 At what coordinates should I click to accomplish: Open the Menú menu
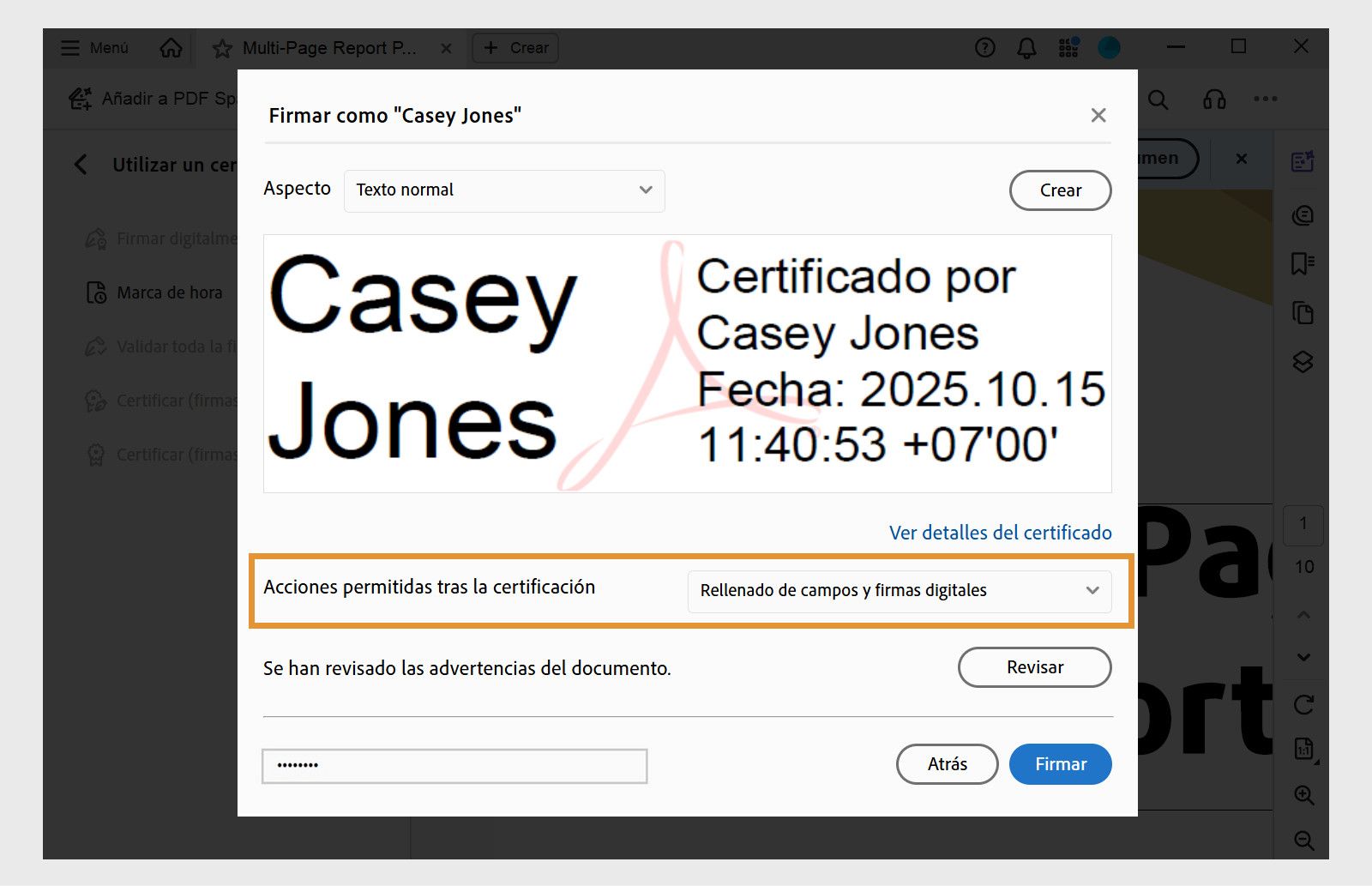[x=93, y=47]
